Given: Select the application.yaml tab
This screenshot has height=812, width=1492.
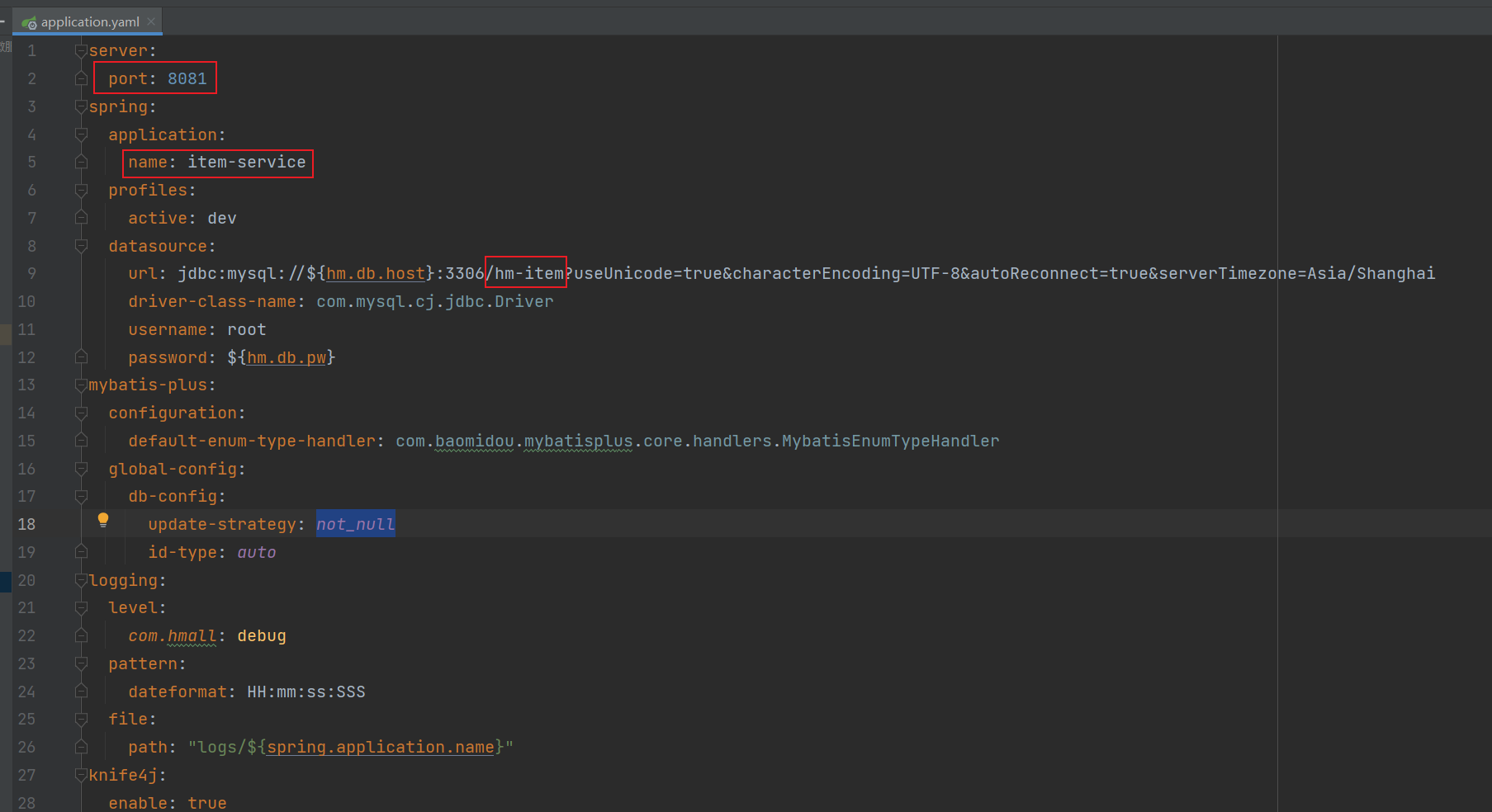Looking at the screenshot, I should [x=88, y=21].
